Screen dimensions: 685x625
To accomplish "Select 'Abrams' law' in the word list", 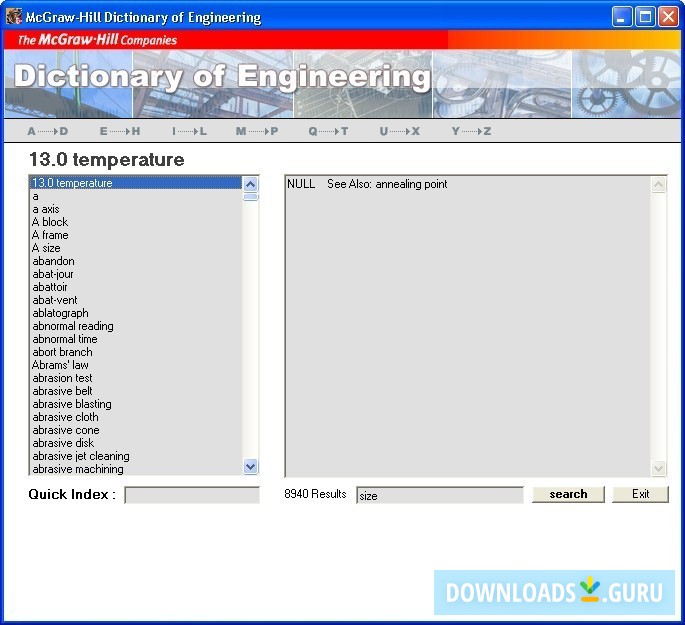I will [136, 365].
